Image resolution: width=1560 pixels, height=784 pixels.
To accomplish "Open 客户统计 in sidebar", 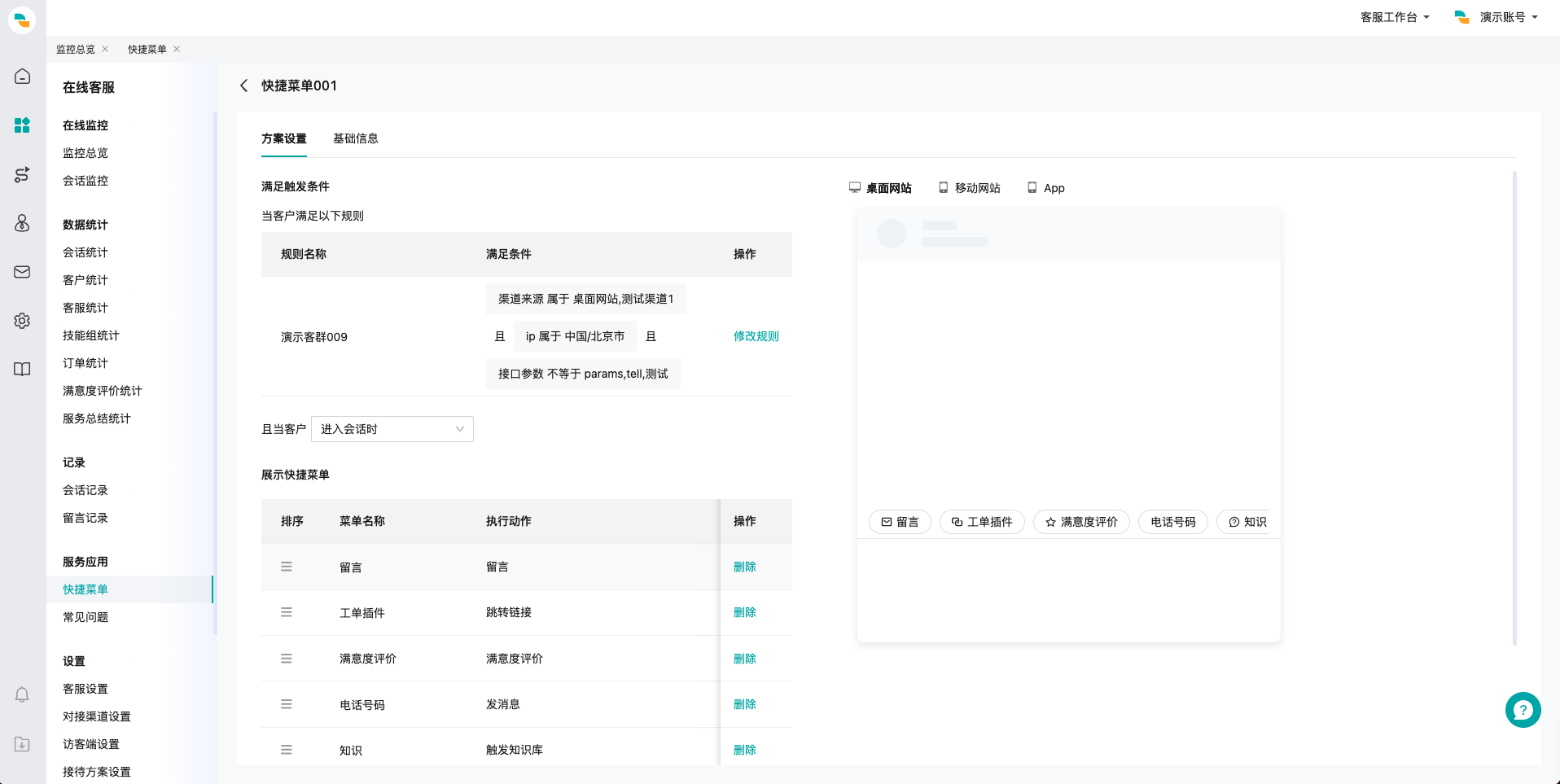I will (85, 280).
